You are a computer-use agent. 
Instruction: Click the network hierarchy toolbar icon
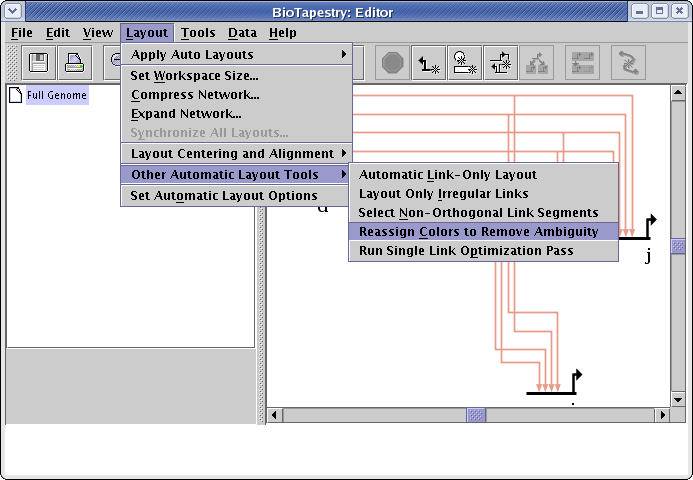coord(537,63)
